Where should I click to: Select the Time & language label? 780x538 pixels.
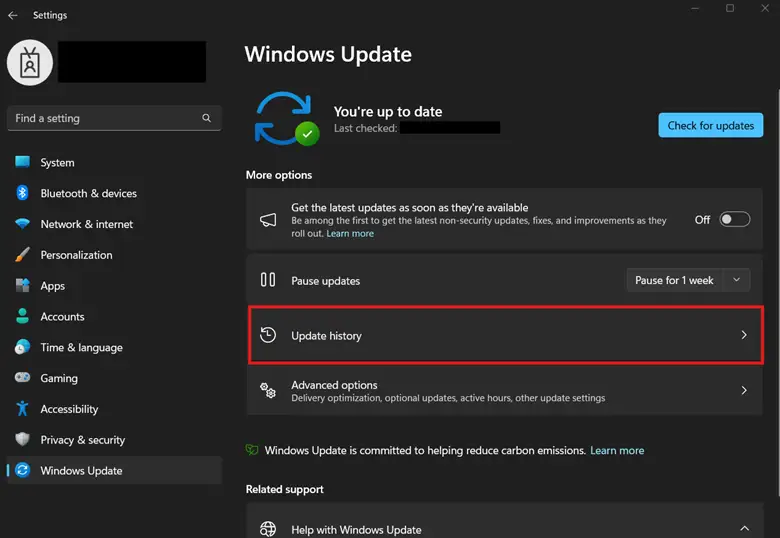(81, 348)
